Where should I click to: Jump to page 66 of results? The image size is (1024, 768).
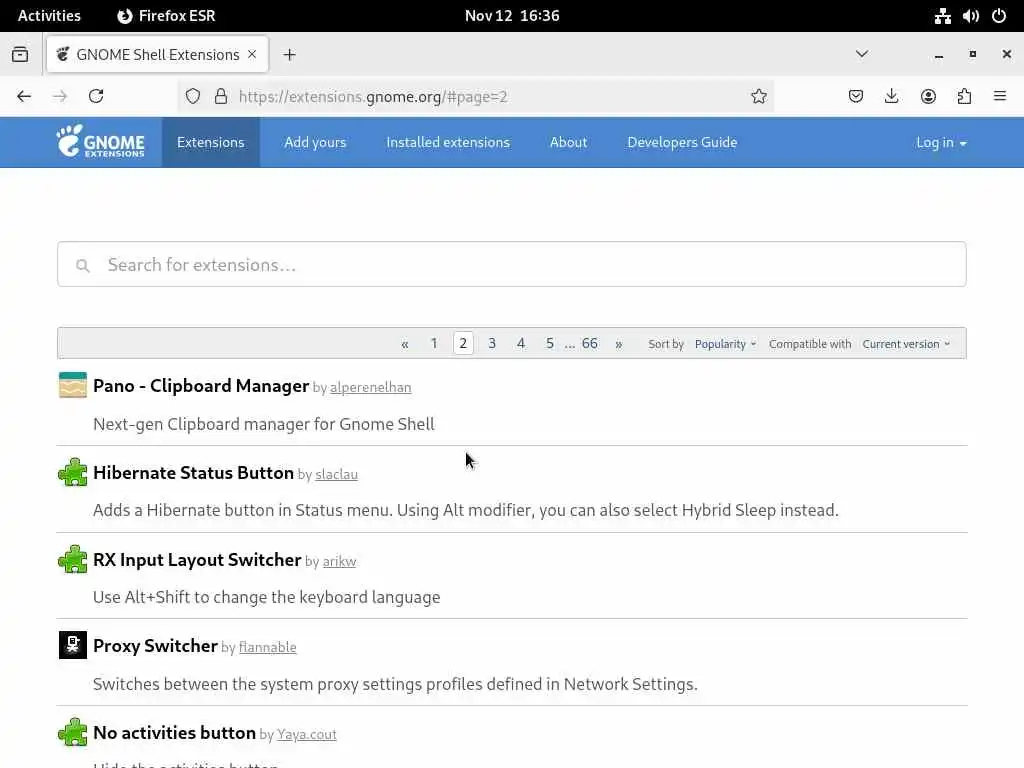point(590,343)
